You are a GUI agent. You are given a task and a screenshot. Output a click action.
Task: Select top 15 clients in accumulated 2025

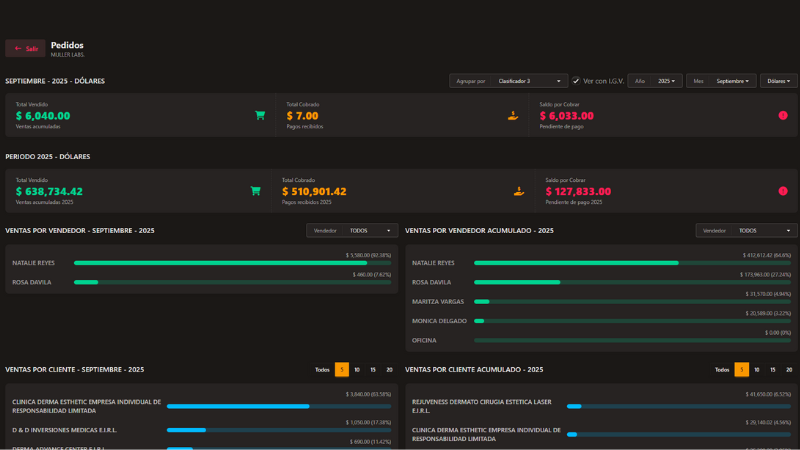click(773, 369)
